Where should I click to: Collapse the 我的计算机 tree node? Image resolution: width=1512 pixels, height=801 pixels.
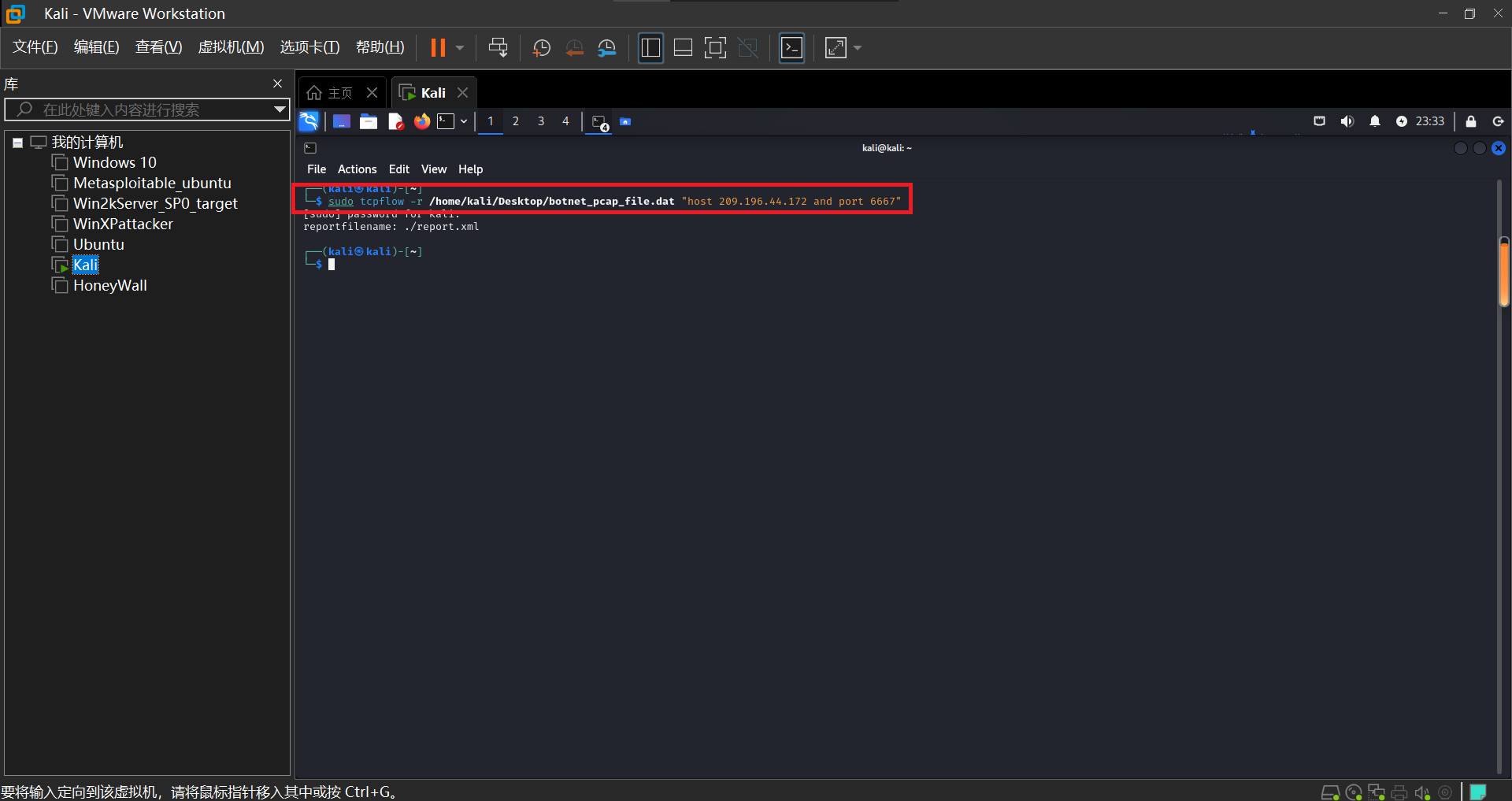(17, 143)
